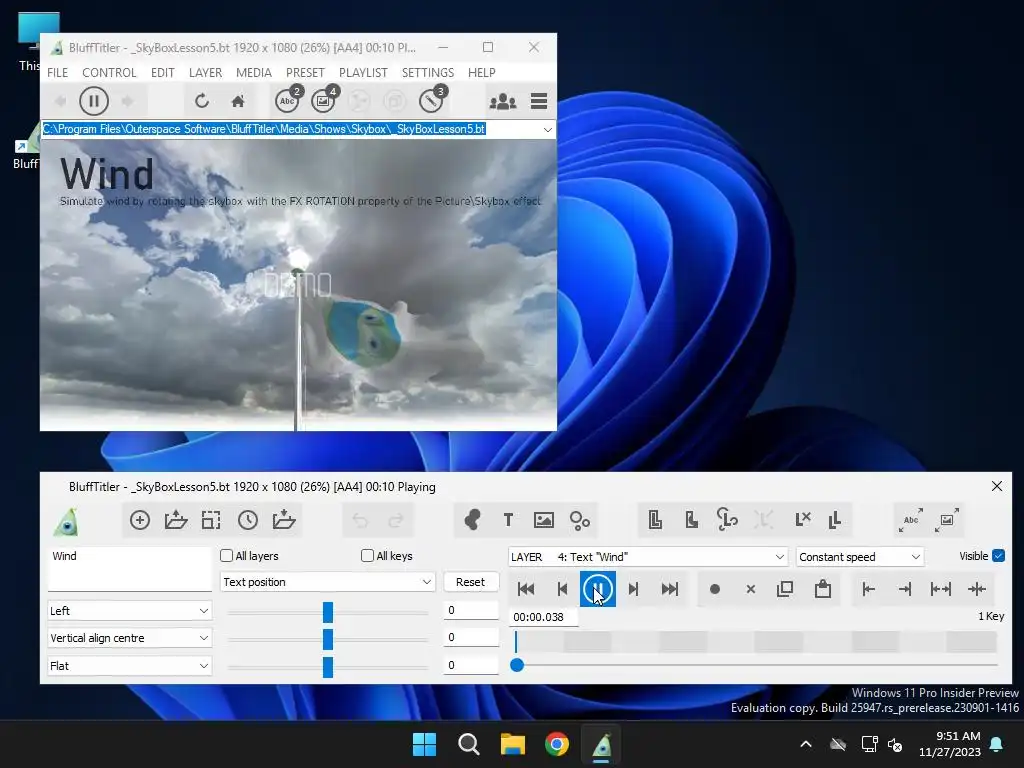Click the bar-with-left-arrow key timing icon
Screen dimensions: 1024x768
pyautogui.click(x=869, y=589)
